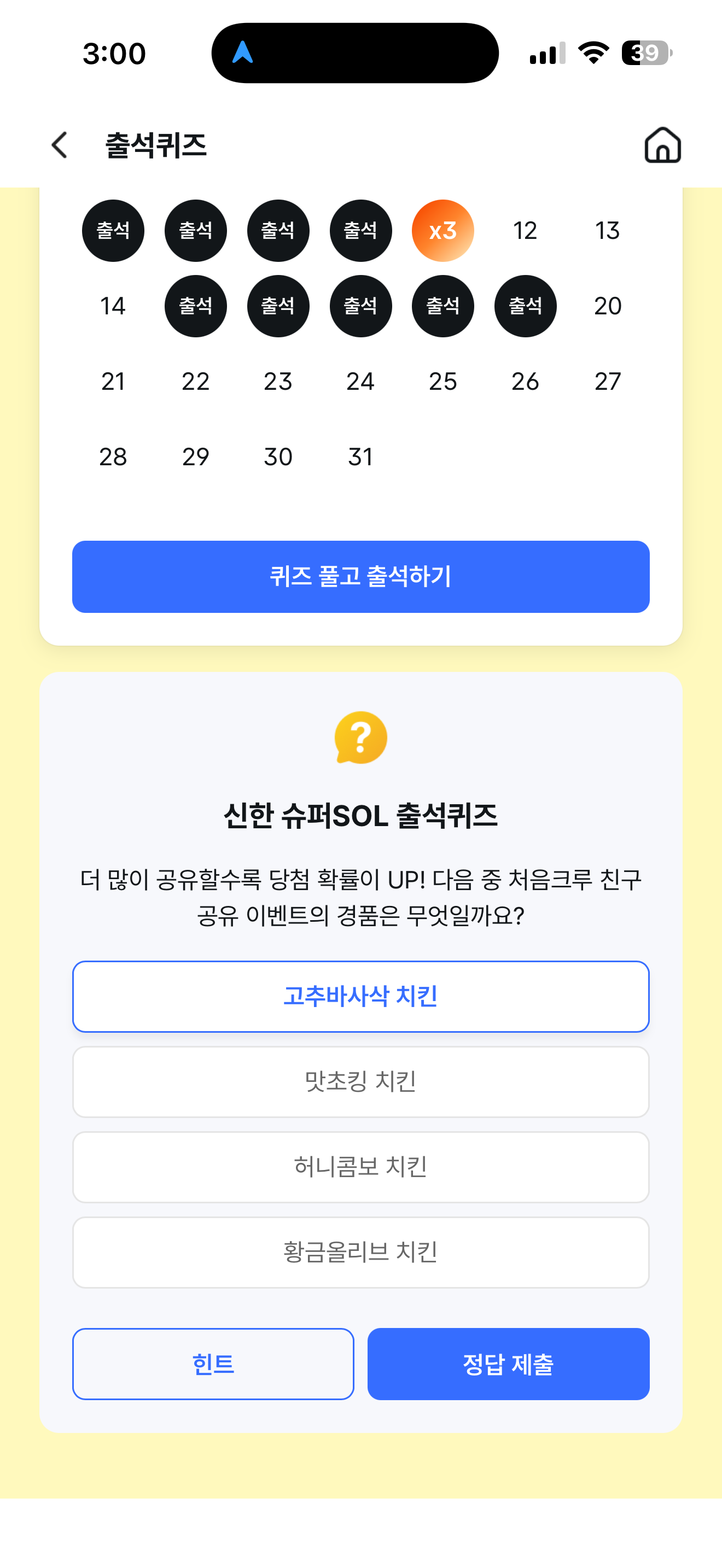722x1568 pixels.
Task: Choose the 황금올리브 치킨 option
Action: [361, 1252]
